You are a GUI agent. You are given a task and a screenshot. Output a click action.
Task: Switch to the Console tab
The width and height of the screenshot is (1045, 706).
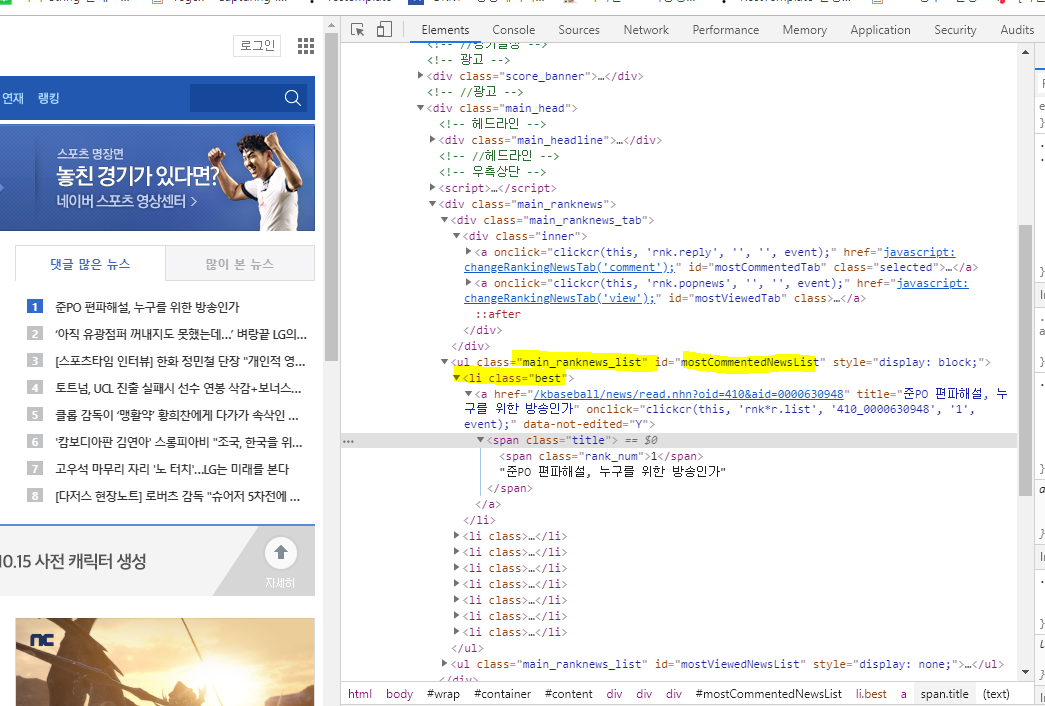(513, 29)
